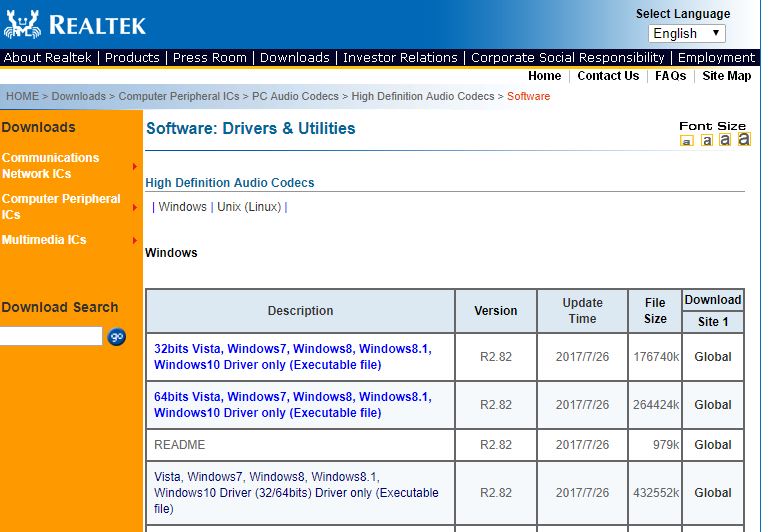Expand Communications Network ICs arrow

click(x=134, y=166)
